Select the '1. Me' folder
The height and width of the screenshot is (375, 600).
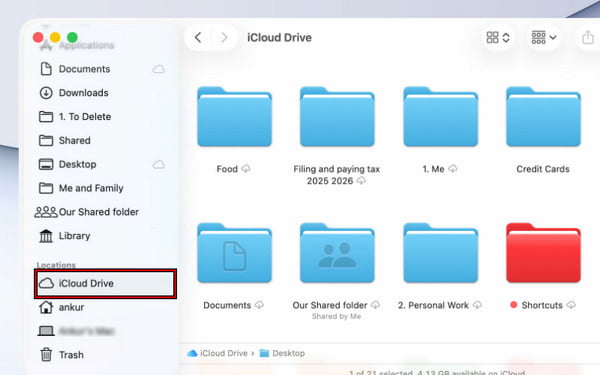(440, 117)
